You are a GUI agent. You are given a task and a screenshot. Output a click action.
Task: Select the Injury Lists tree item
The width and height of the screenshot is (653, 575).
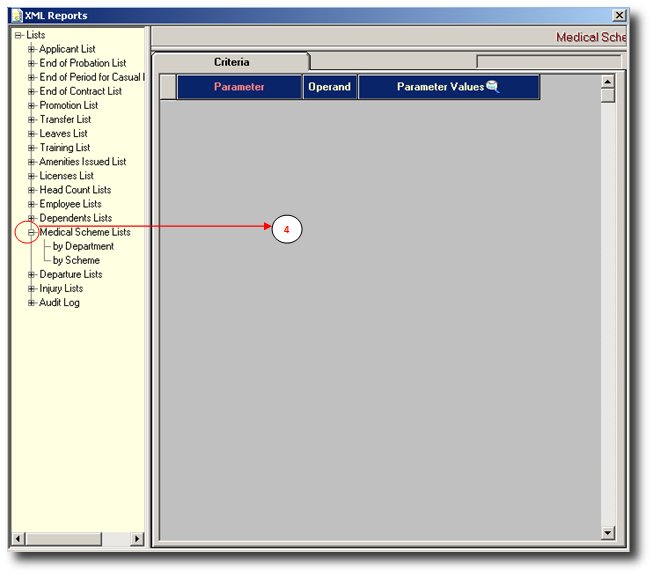click(61, 288)
